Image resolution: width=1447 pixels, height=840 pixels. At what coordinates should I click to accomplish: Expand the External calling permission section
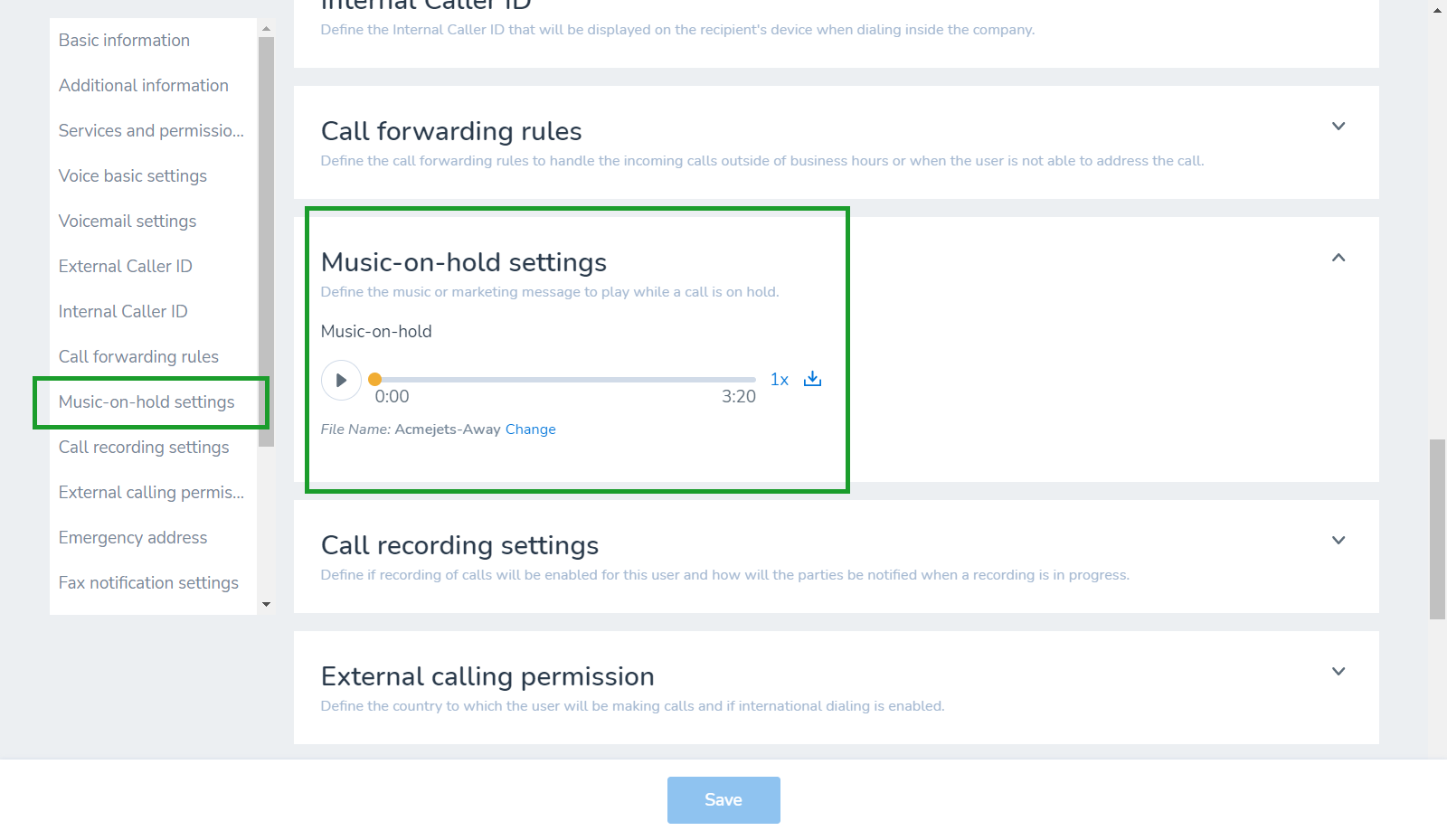1338,672
